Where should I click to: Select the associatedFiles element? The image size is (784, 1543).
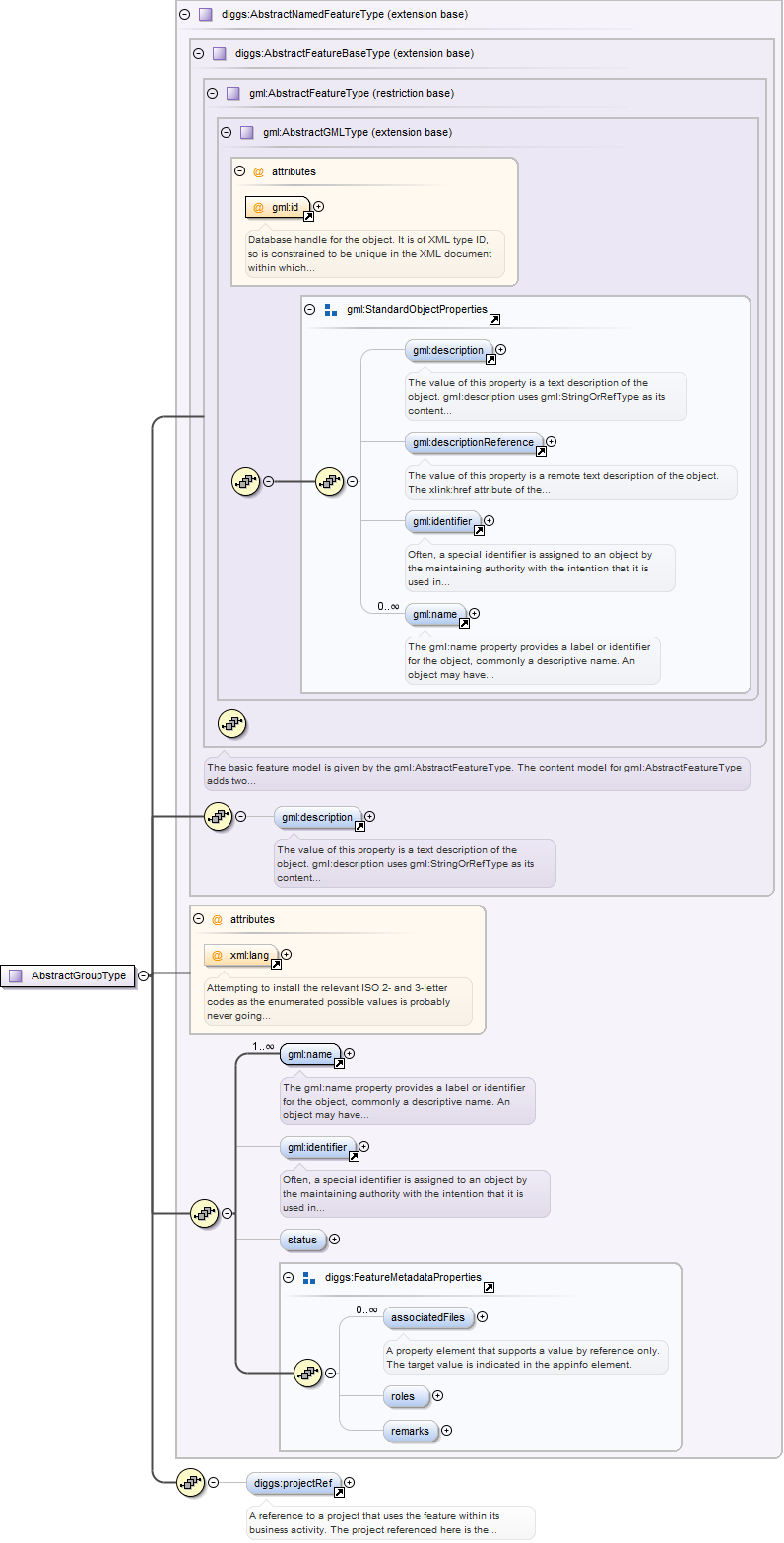[427, 1317]
